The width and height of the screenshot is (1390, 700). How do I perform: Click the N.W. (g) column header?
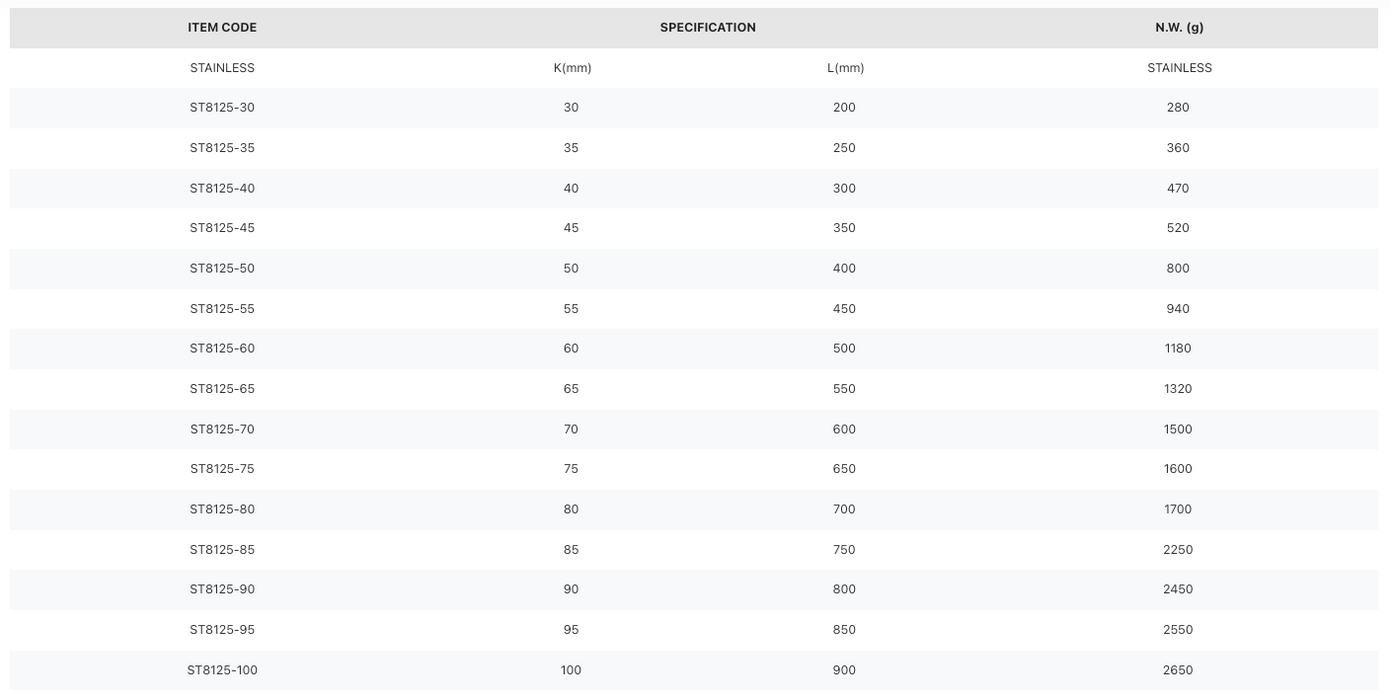(1179, 28)
